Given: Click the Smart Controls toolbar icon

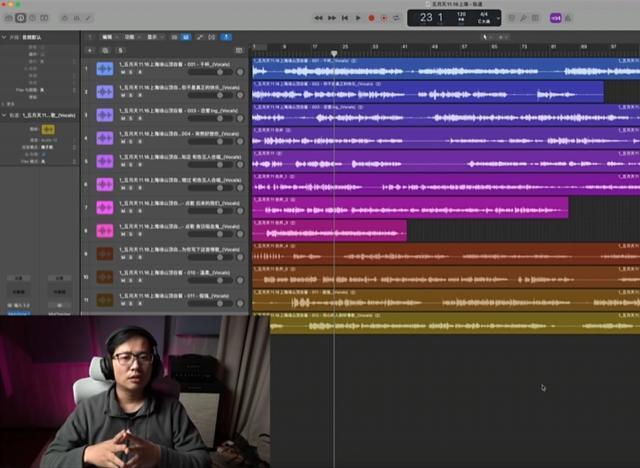Looking at the screenshot, I should click(65, 18).
